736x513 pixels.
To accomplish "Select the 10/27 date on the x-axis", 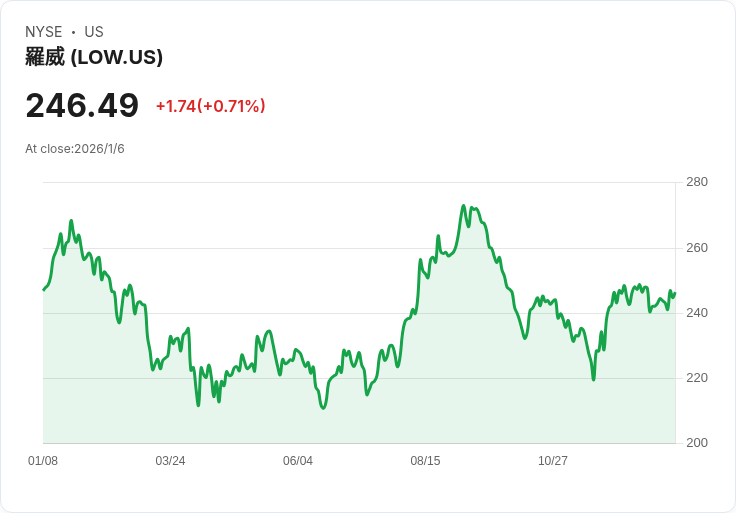I will (553, 461).
